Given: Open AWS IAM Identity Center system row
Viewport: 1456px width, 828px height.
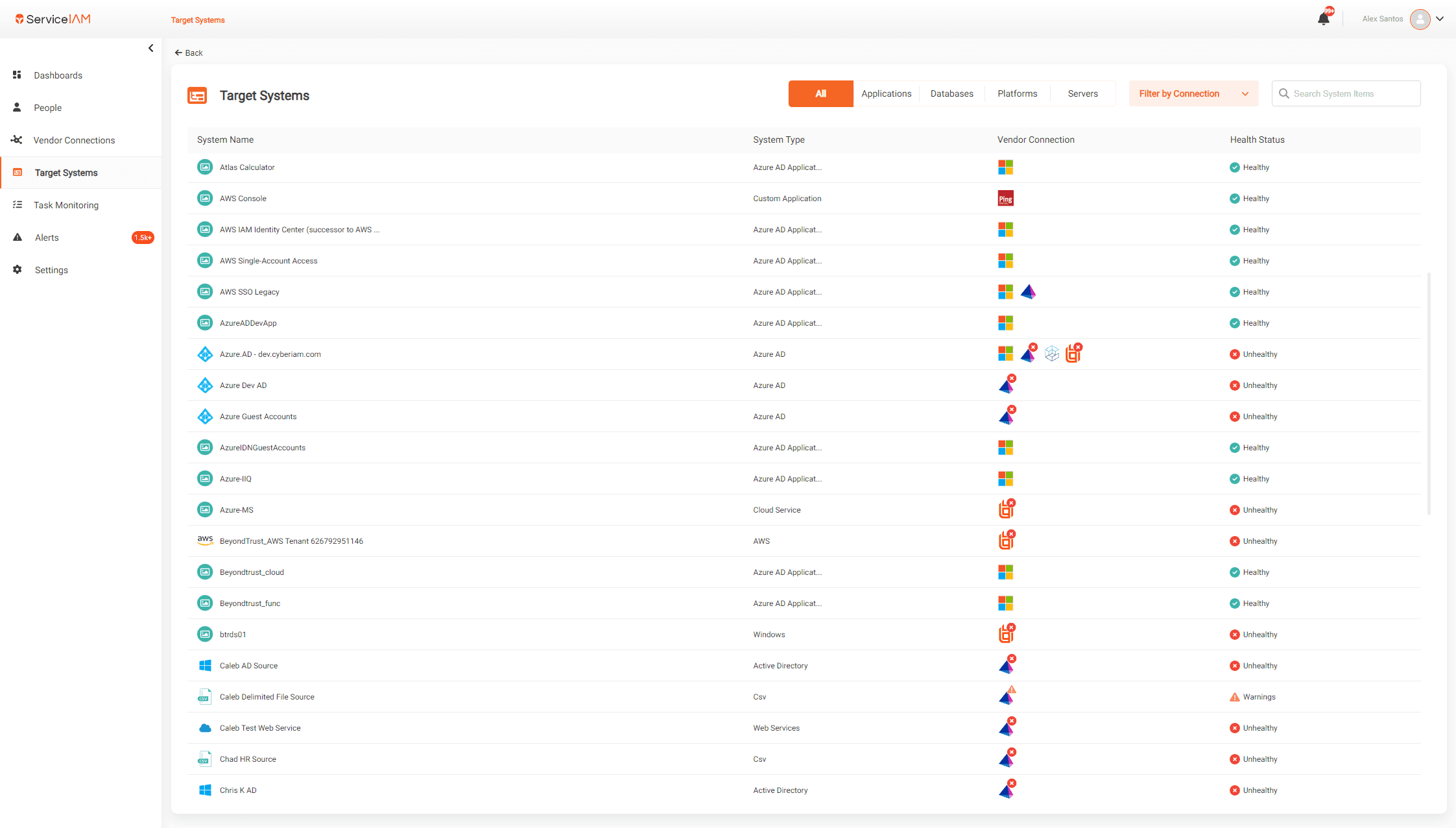Looking at the screenshot, I should (804, 230).
